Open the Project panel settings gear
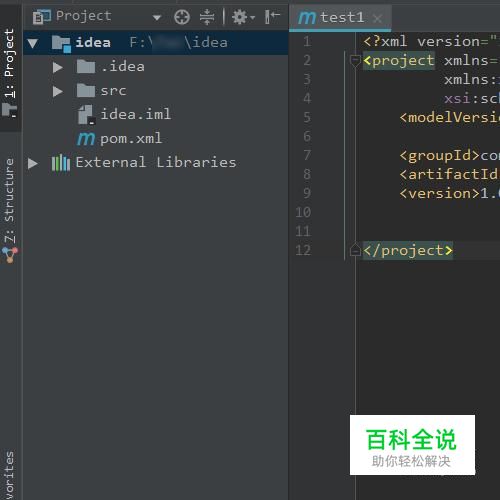The height and width of the screenshot is (500, 500). (x=243, y=17)
